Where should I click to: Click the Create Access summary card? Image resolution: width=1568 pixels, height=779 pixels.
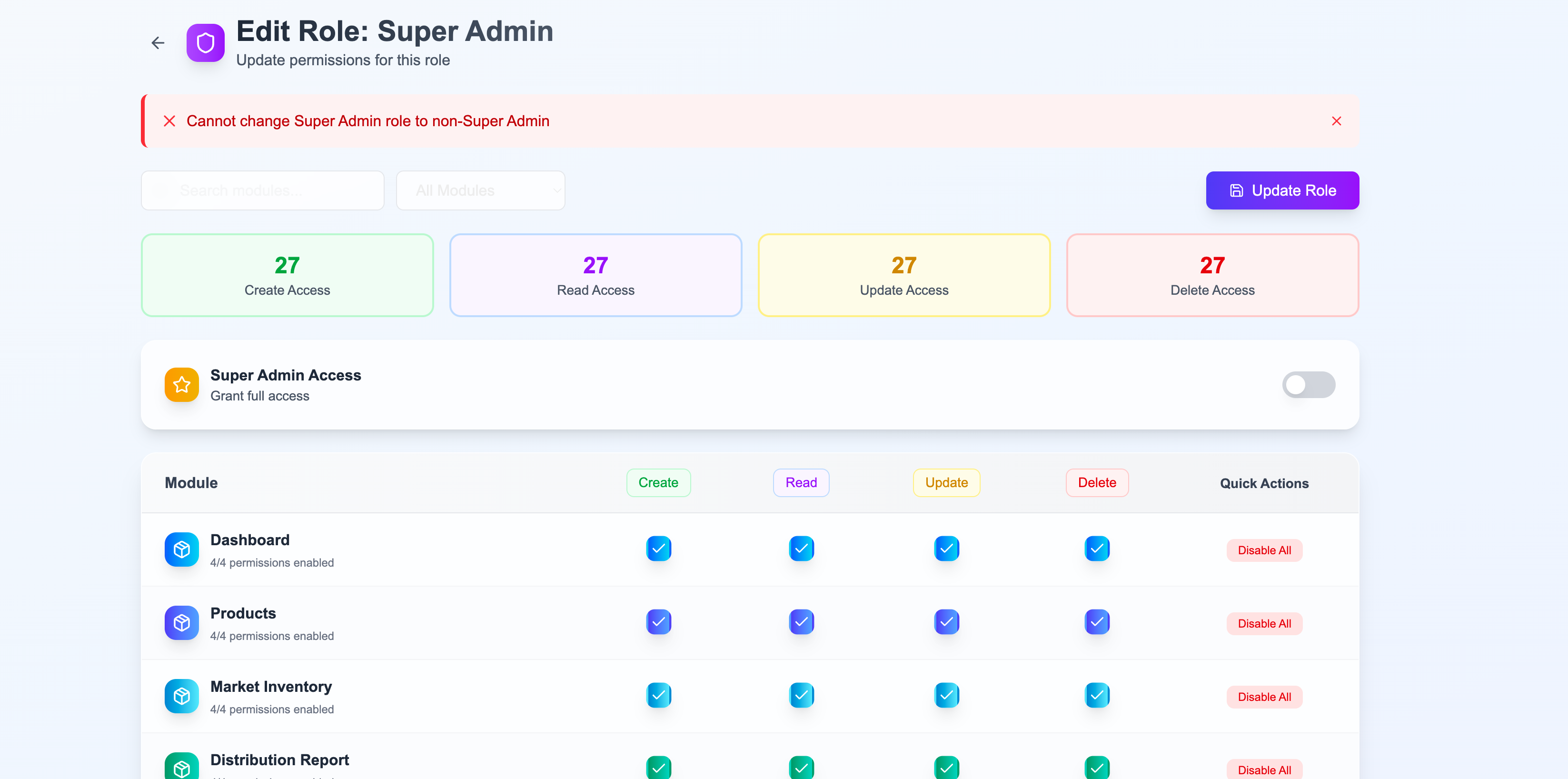click(x=288, y=275)
